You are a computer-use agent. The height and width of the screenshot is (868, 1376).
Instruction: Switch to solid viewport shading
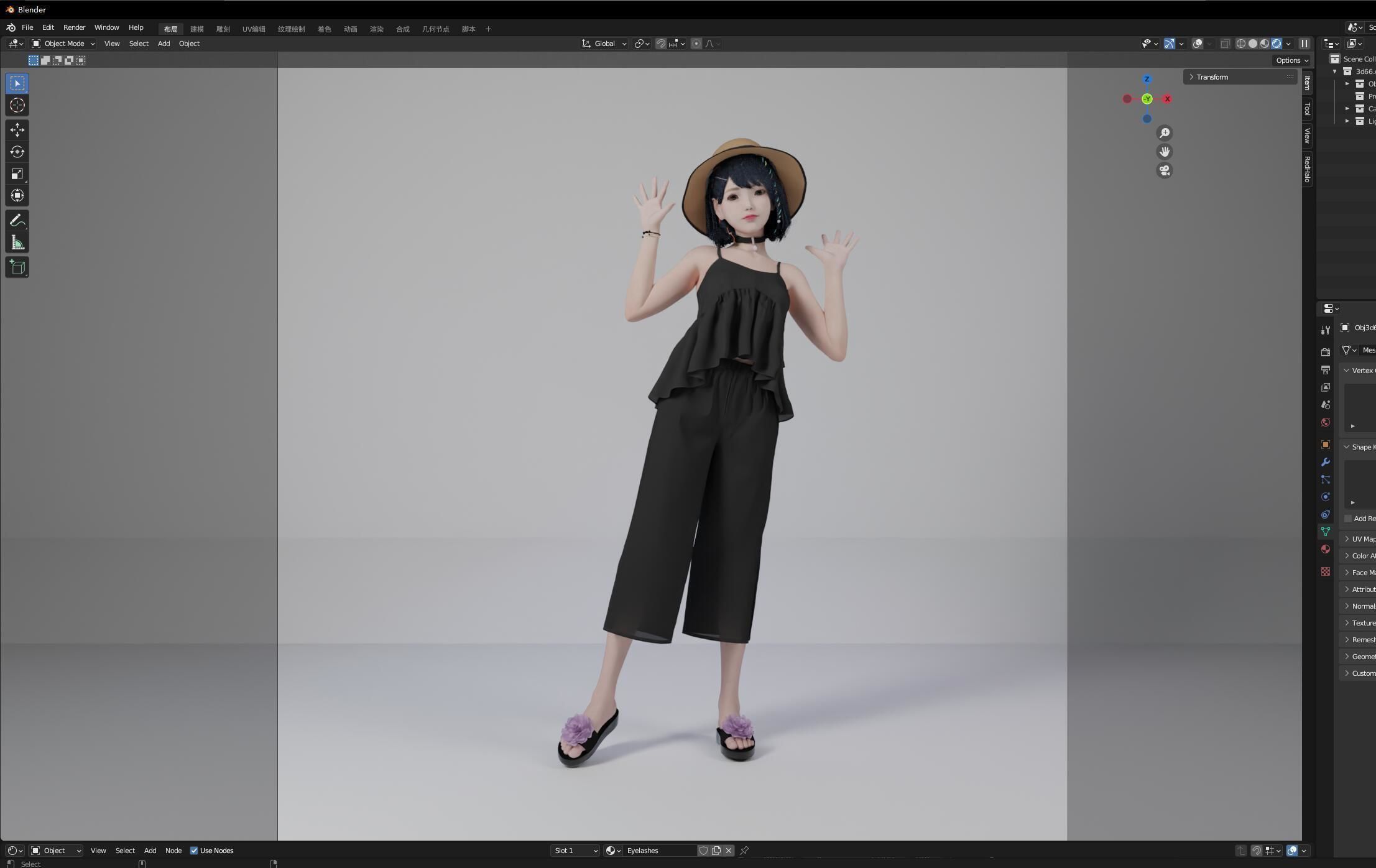[1253, 44]
